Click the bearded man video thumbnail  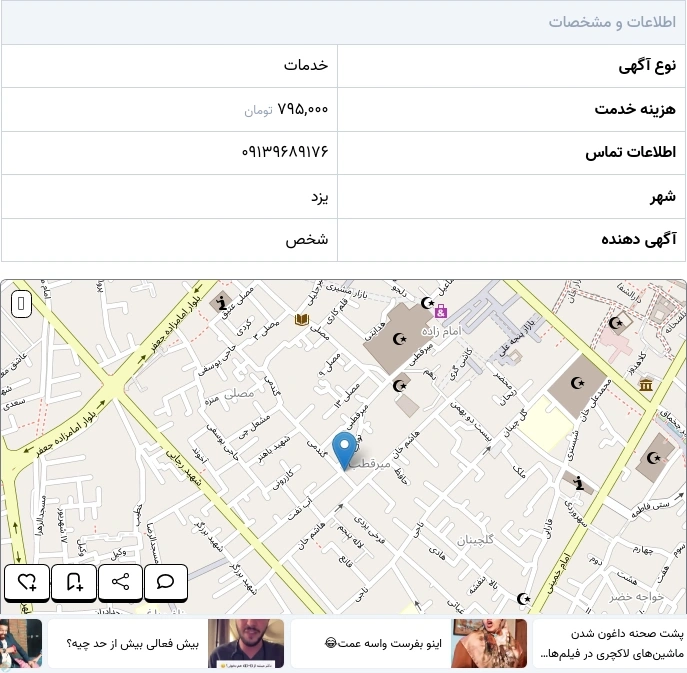[246, 644]
